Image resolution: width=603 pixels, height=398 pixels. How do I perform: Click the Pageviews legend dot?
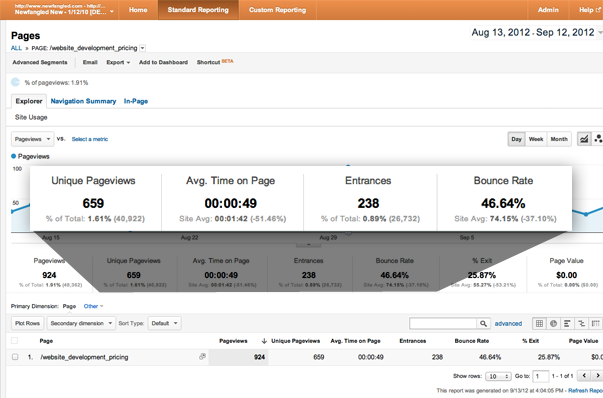click(13, 156)
